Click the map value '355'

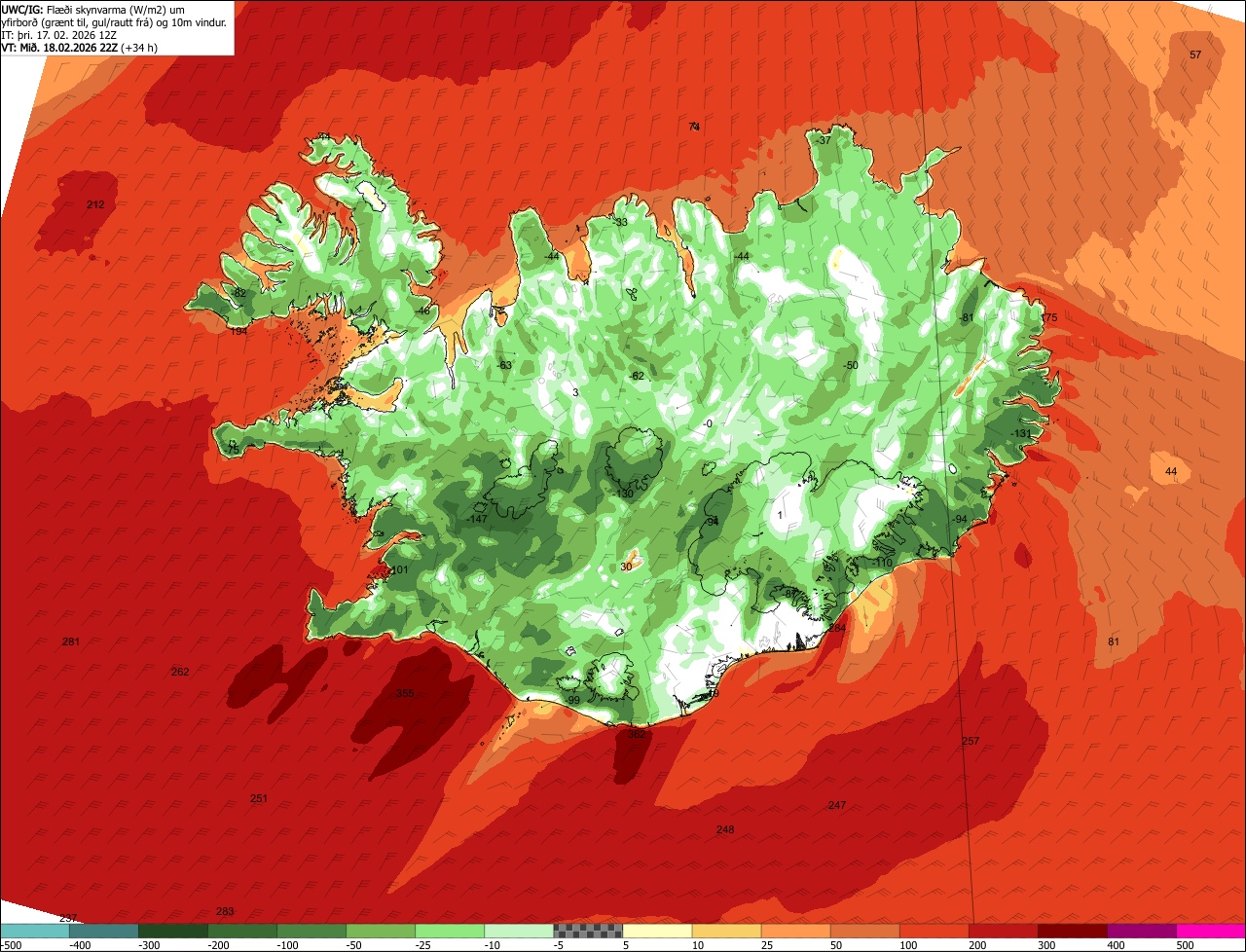point(405,694)
